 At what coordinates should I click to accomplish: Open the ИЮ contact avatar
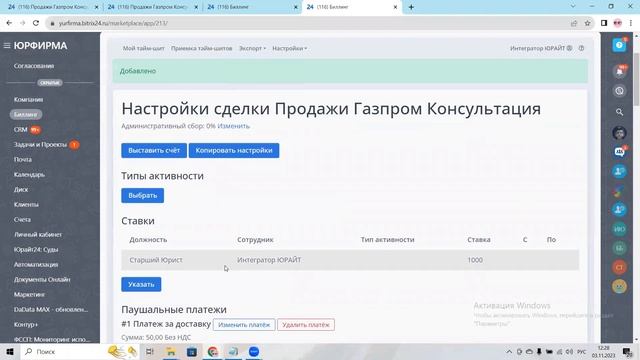(620, 229)
